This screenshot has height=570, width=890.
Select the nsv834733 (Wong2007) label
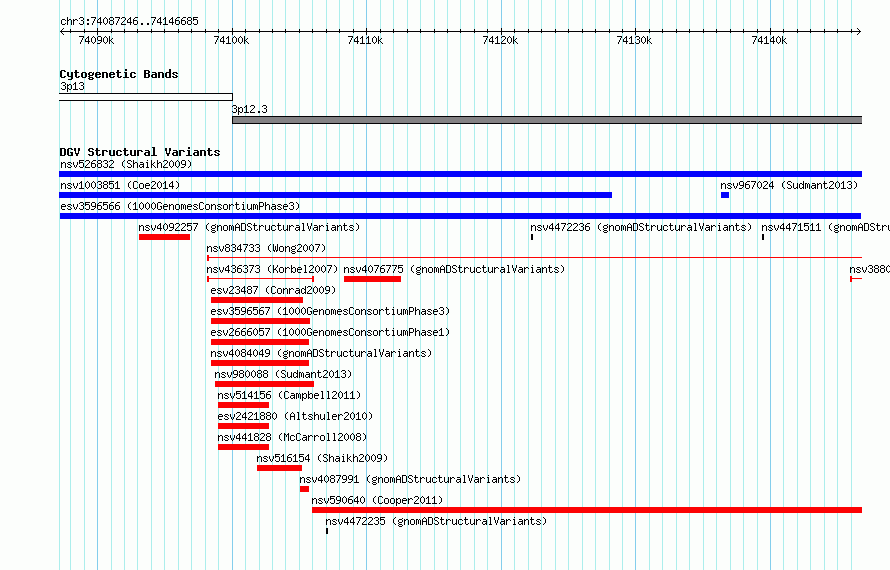pyautogui.click(x=266, y=248)
